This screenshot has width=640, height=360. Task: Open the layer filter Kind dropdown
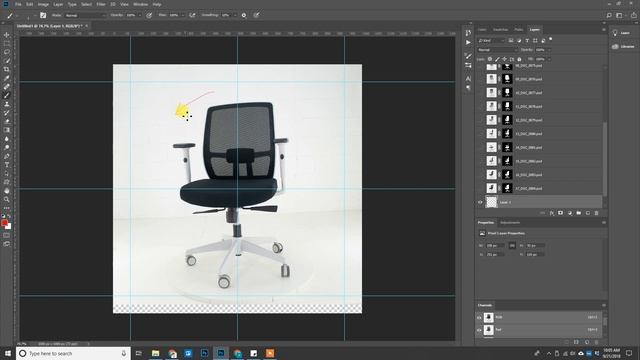point(491,40)
